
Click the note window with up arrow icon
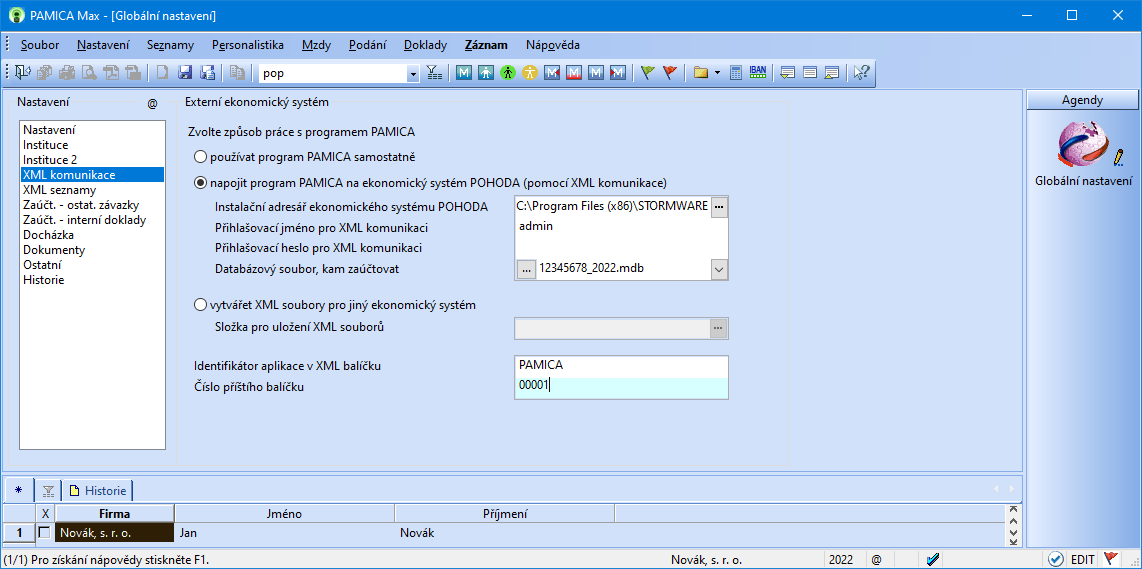tap(832, 72)
